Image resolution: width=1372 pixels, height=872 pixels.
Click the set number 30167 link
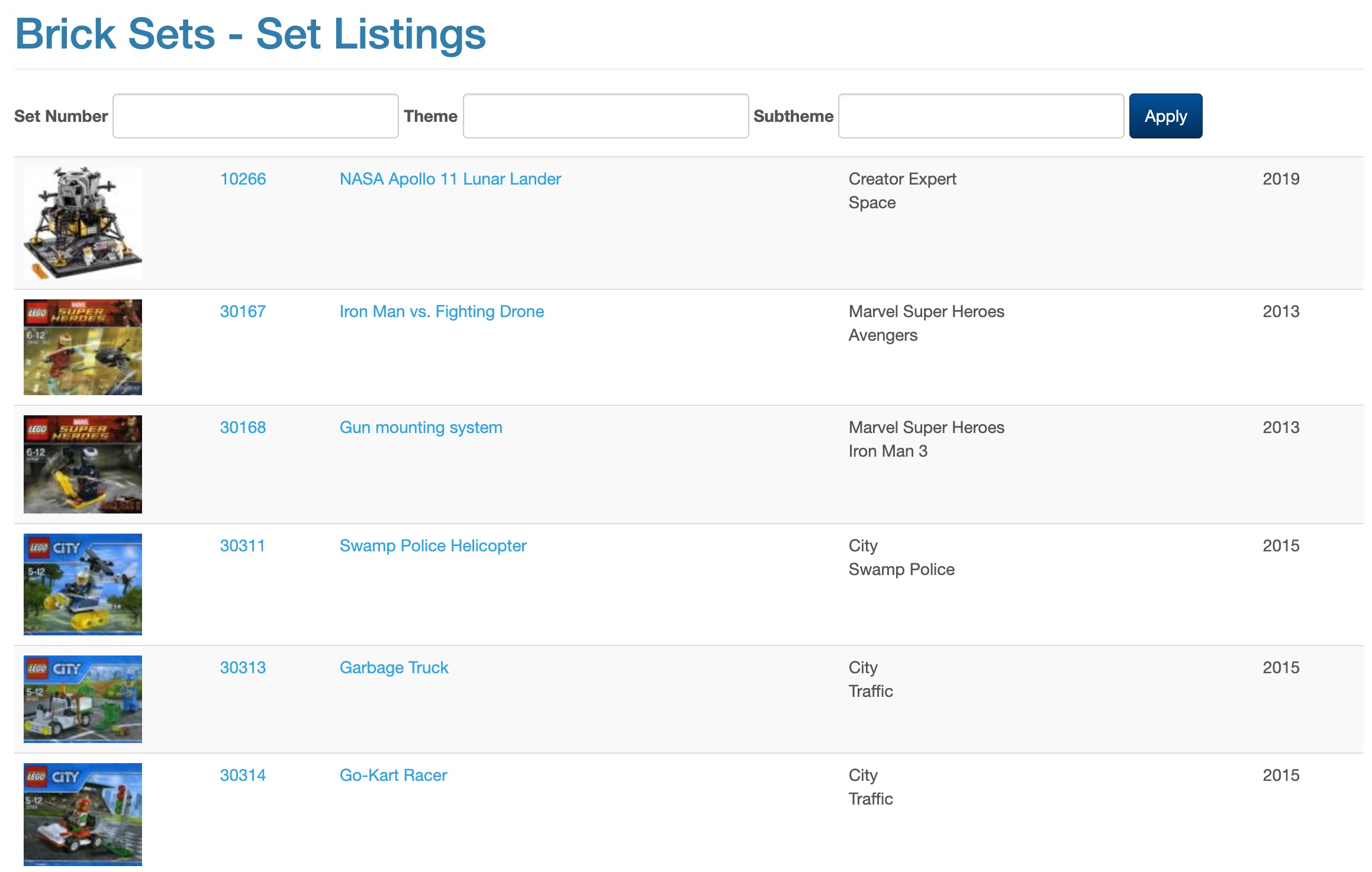point(243,311)
